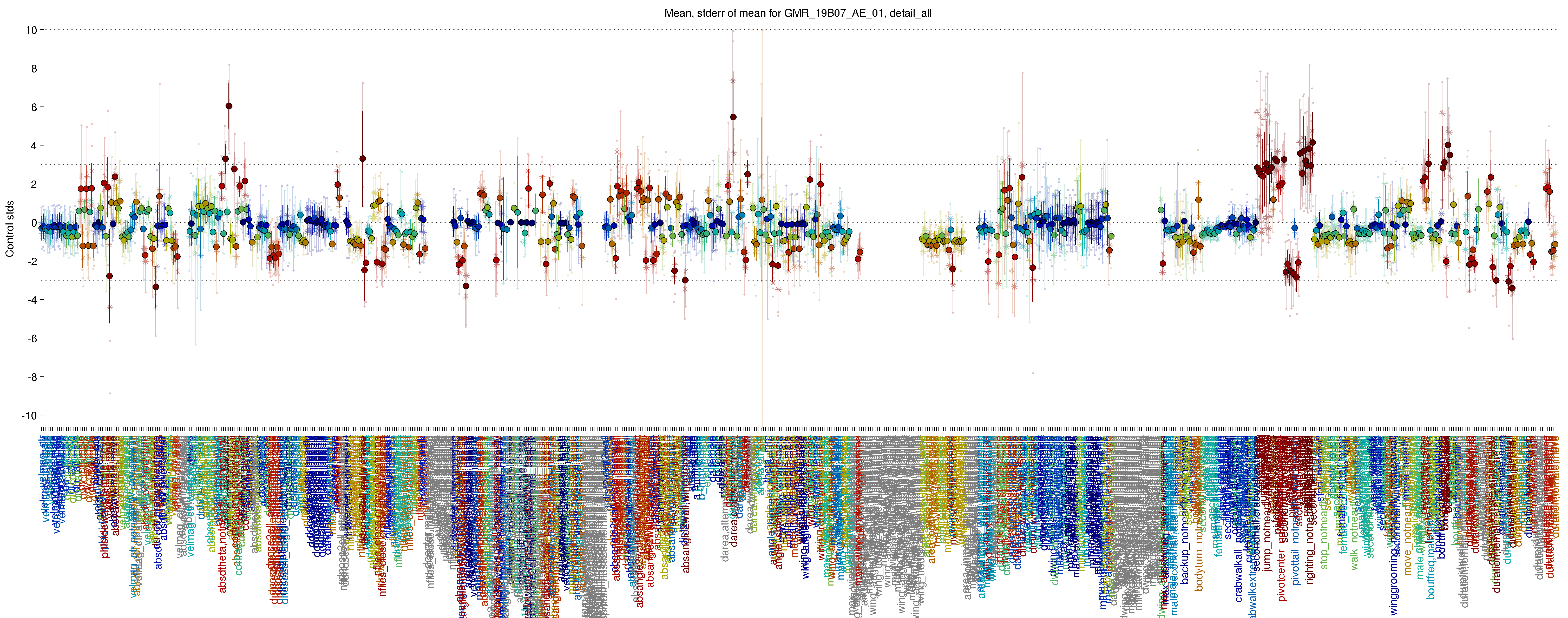Click the y-axis tick label 6
This screenshot has height=618, width=1568.
(34, 107)
